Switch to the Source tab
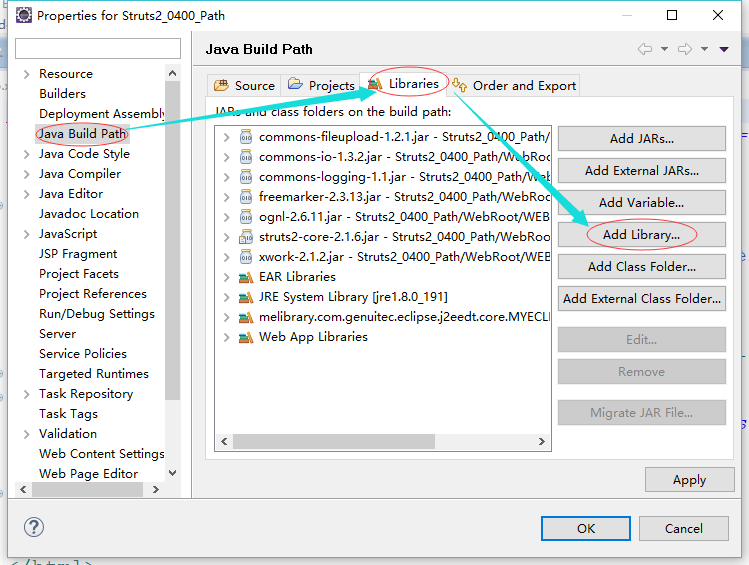The image size is (749, 565). (244, 85)
